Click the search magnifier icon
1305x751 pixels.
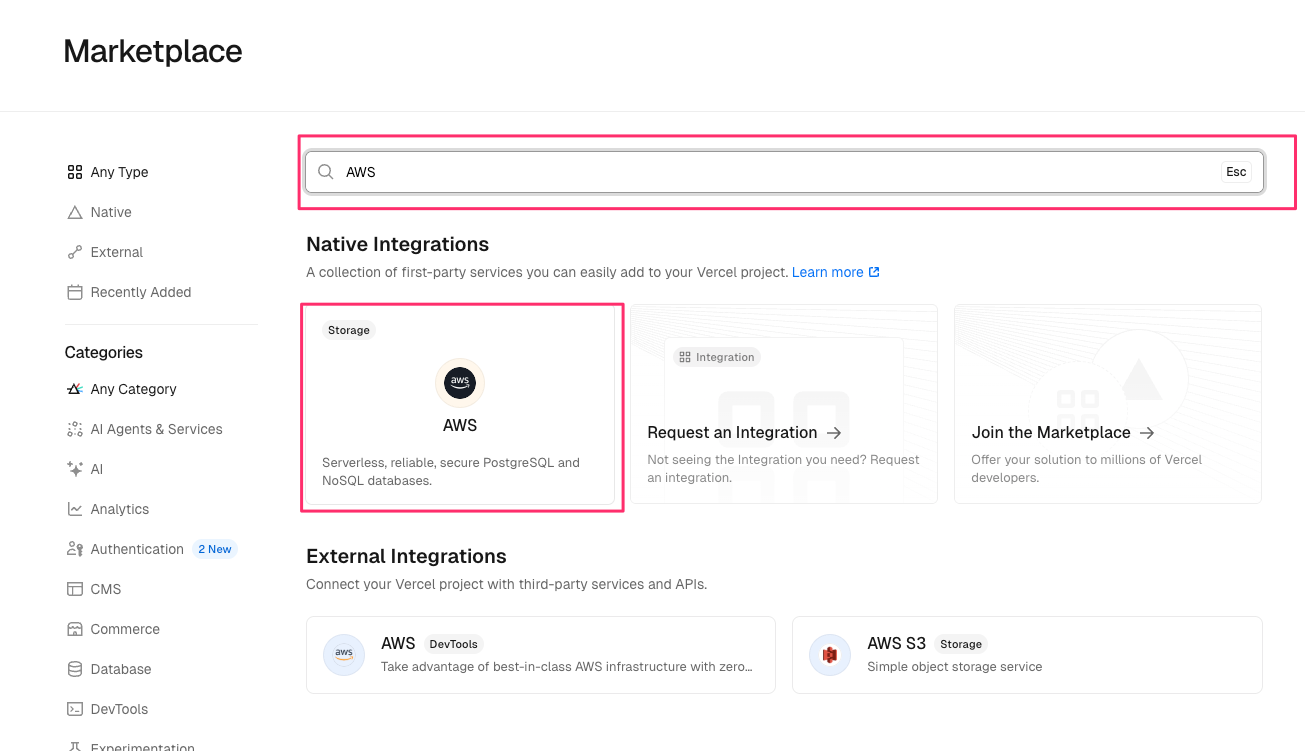325,172
